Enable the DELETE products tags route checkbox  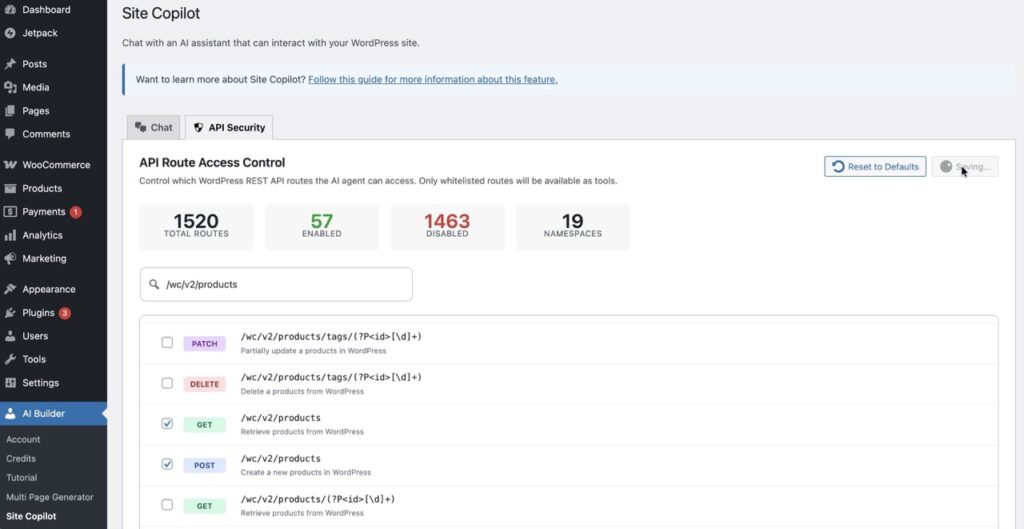click(167, 383)
